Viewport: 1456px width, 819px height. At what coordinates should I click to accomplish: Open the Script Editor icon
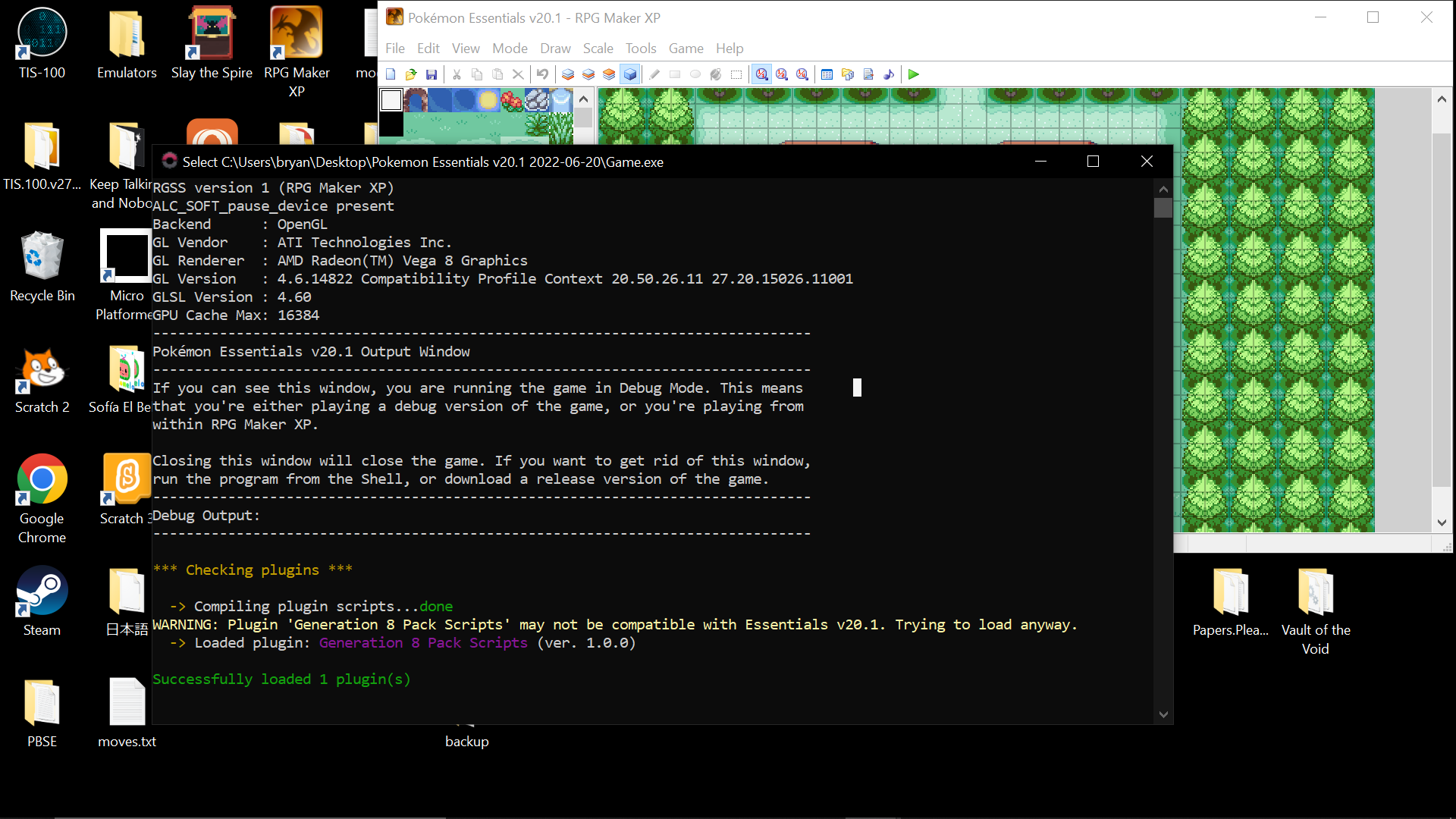pos(868,74)
